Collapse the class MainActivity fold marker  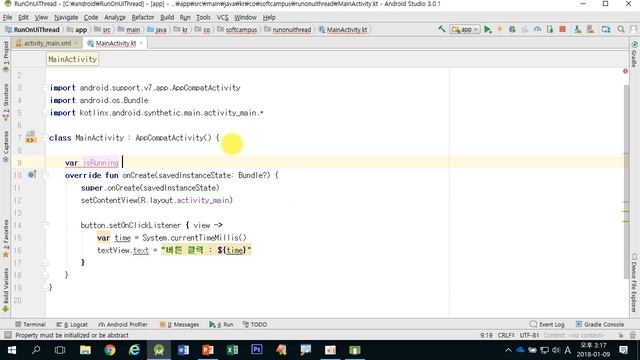point(45,138)
